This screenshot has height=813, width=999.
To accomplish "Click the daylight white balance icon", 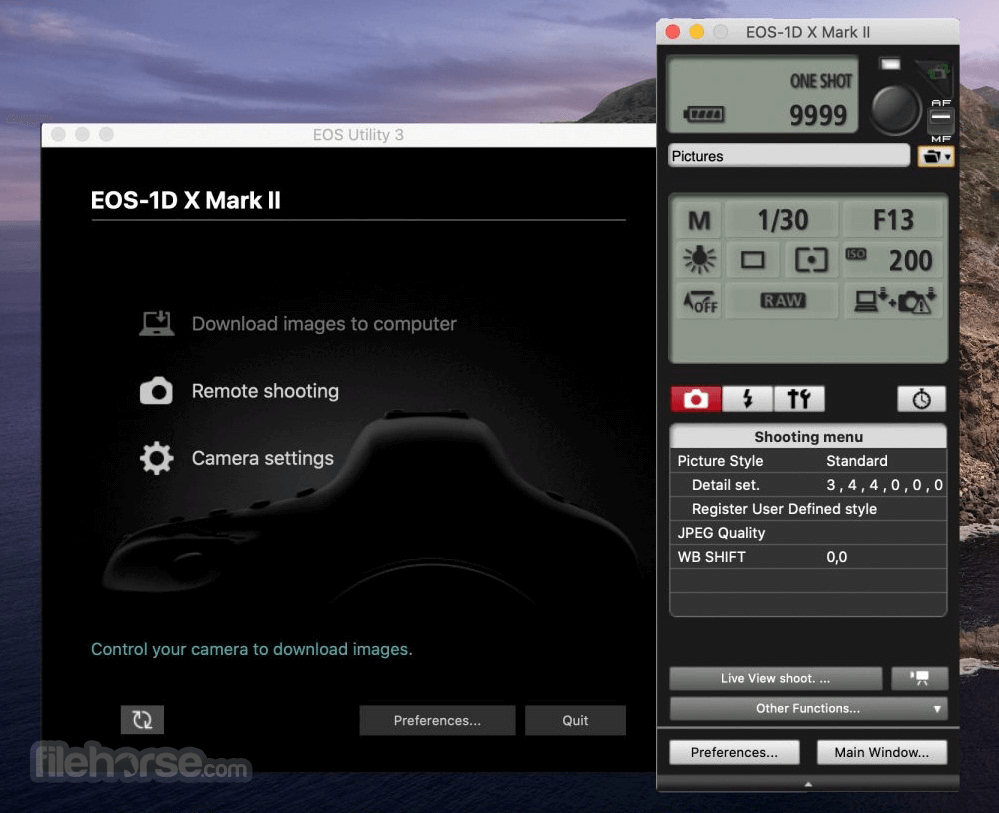I will click(x=699, y=259).
